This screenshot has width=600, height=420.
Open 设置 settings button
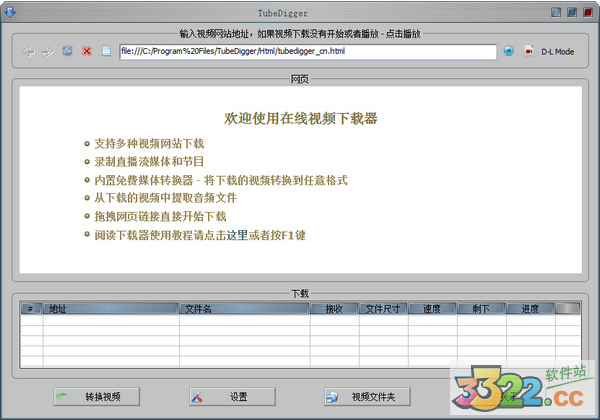pos(232,397)
